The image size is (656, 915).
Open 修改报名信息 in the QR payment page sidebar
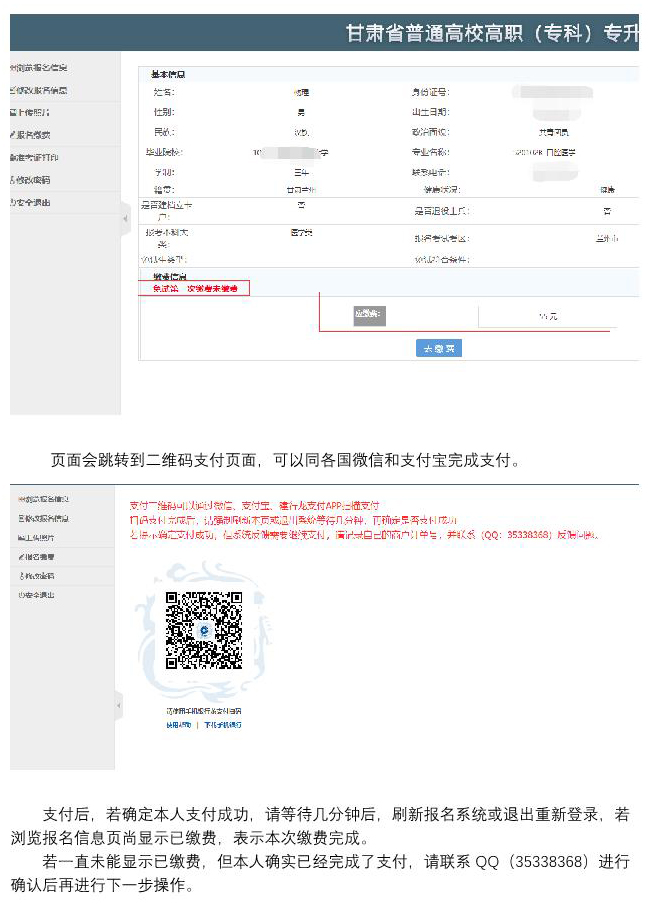[x=44, y=519]
